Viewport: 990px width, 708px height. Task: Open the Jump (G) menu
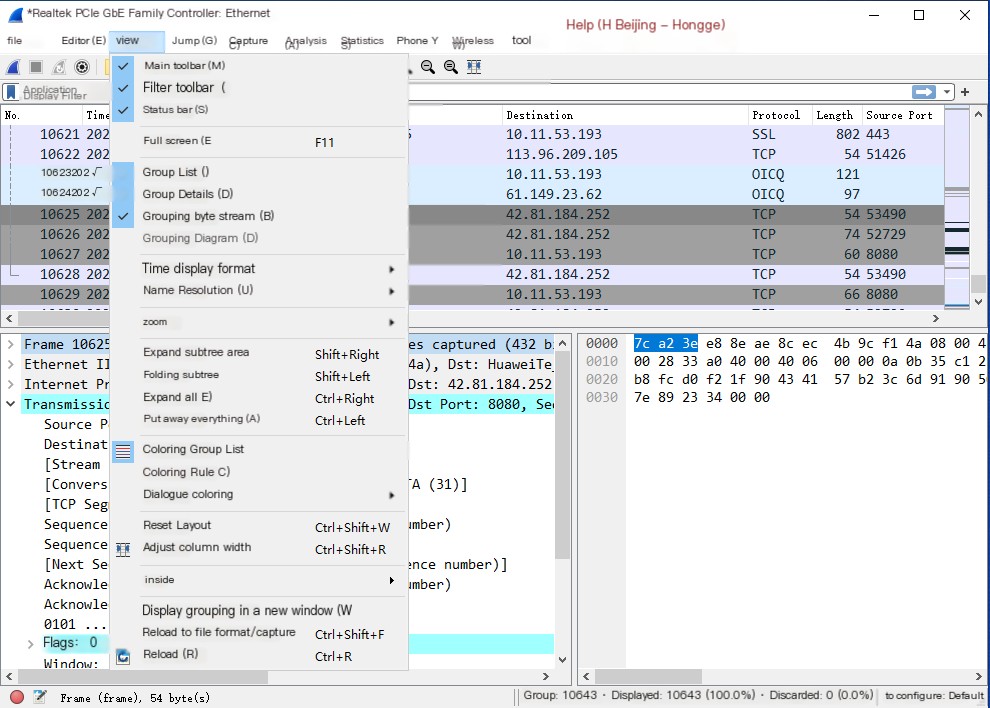tap(194, 40)
